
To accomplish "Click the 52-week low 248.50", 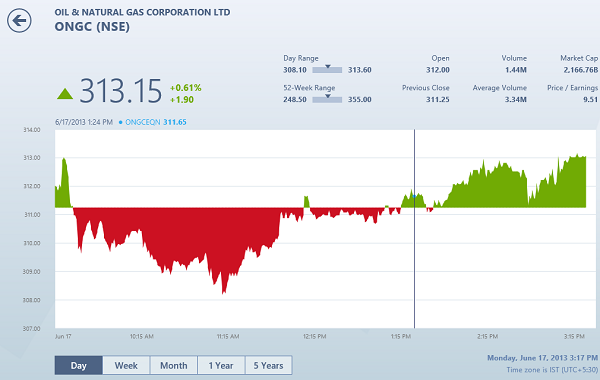I will pyautogui.click(x=295, y=99).
